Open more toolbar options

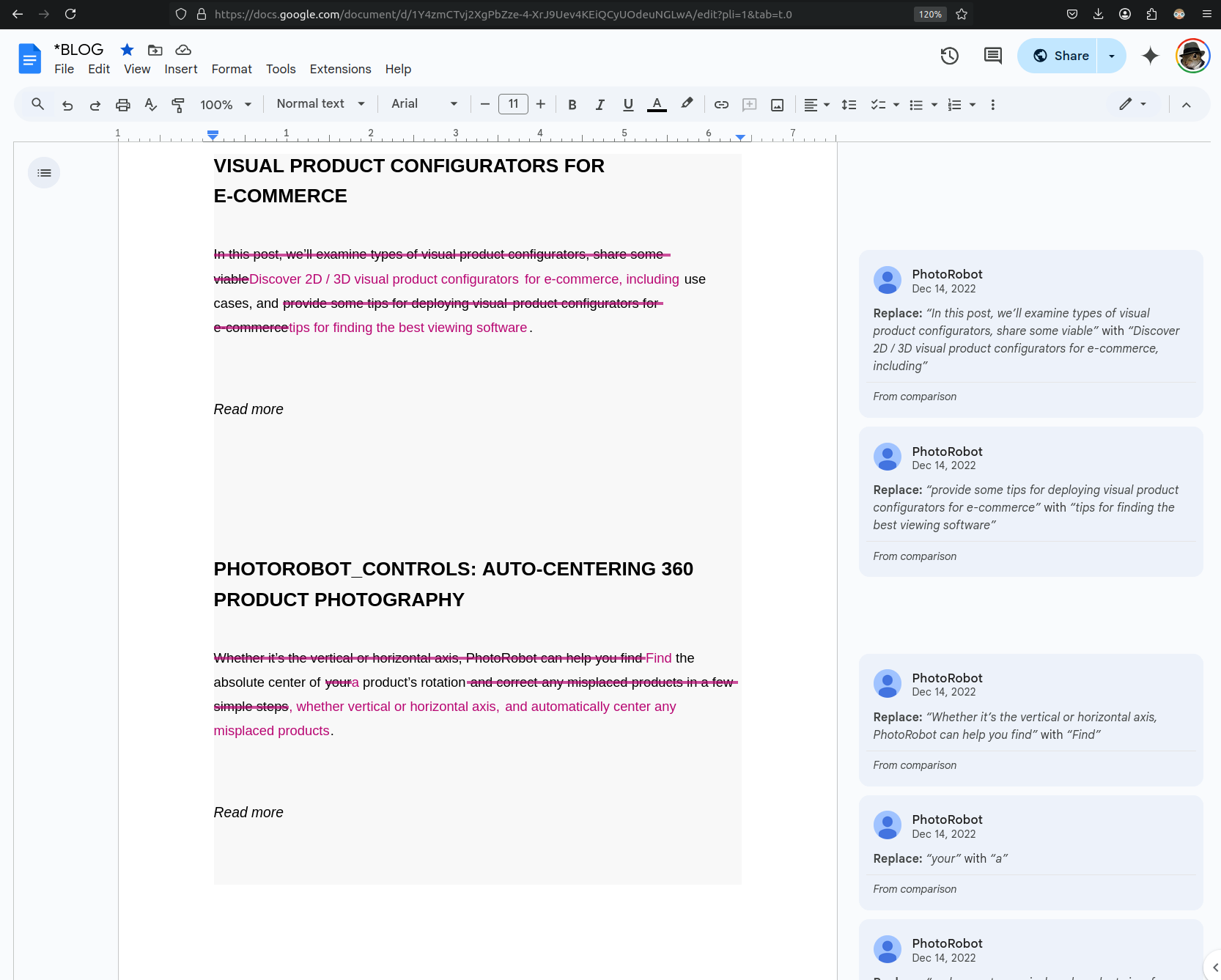993,105
